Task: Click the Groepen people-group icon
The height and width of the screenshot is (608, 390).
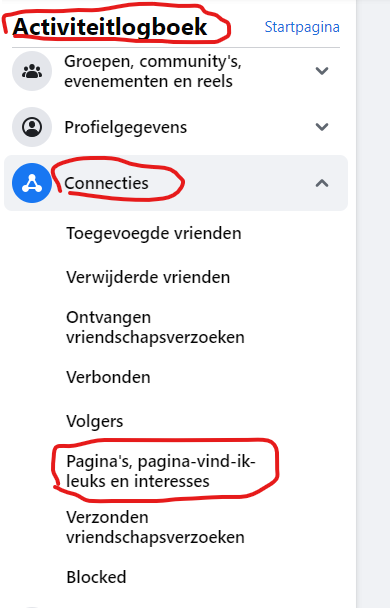Action: pyautogui.click(x=32, y=71)
